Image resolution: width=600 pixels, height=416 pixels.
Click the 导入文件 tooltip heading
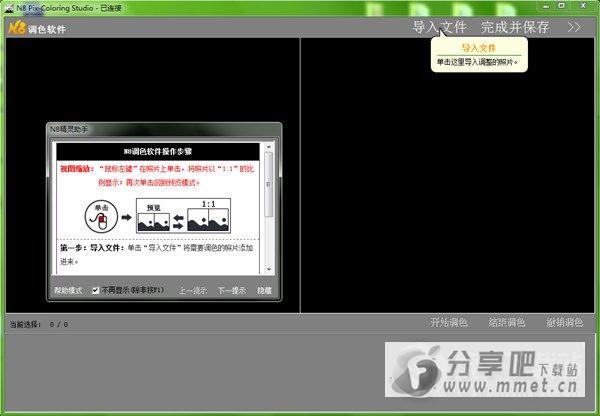tap(479, 48)
